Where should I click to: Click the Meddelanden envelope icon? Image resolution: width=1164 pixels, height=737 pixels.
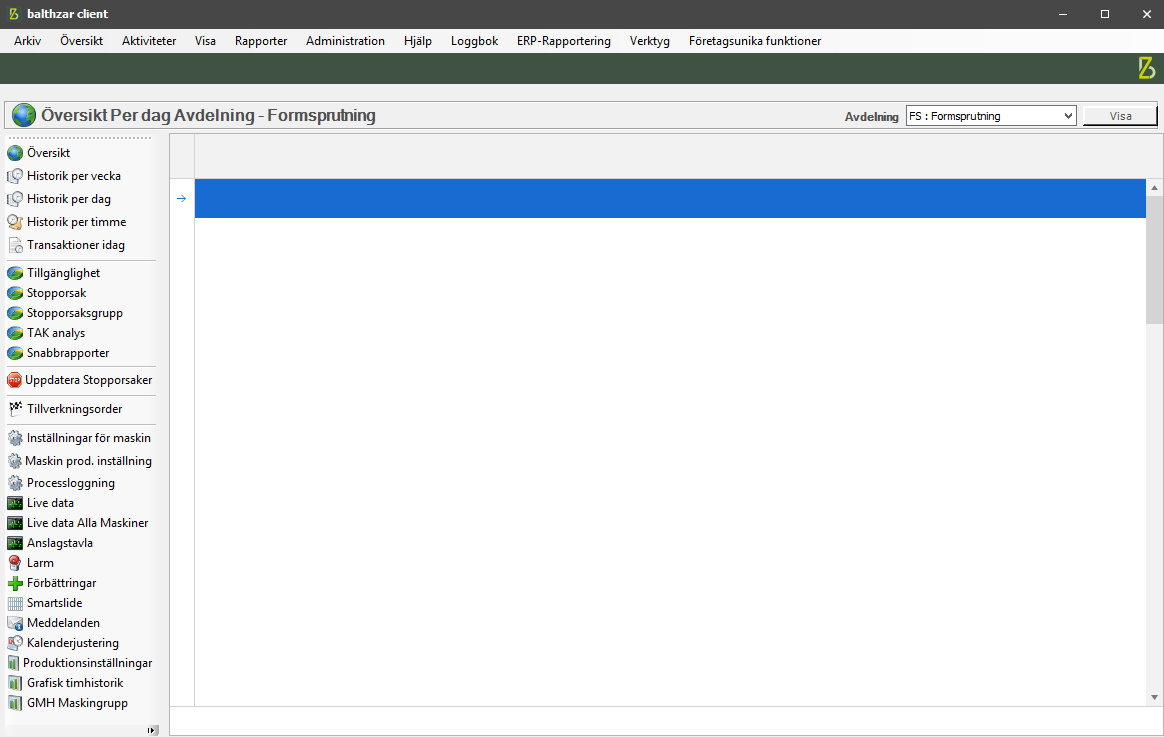point(15,623)
